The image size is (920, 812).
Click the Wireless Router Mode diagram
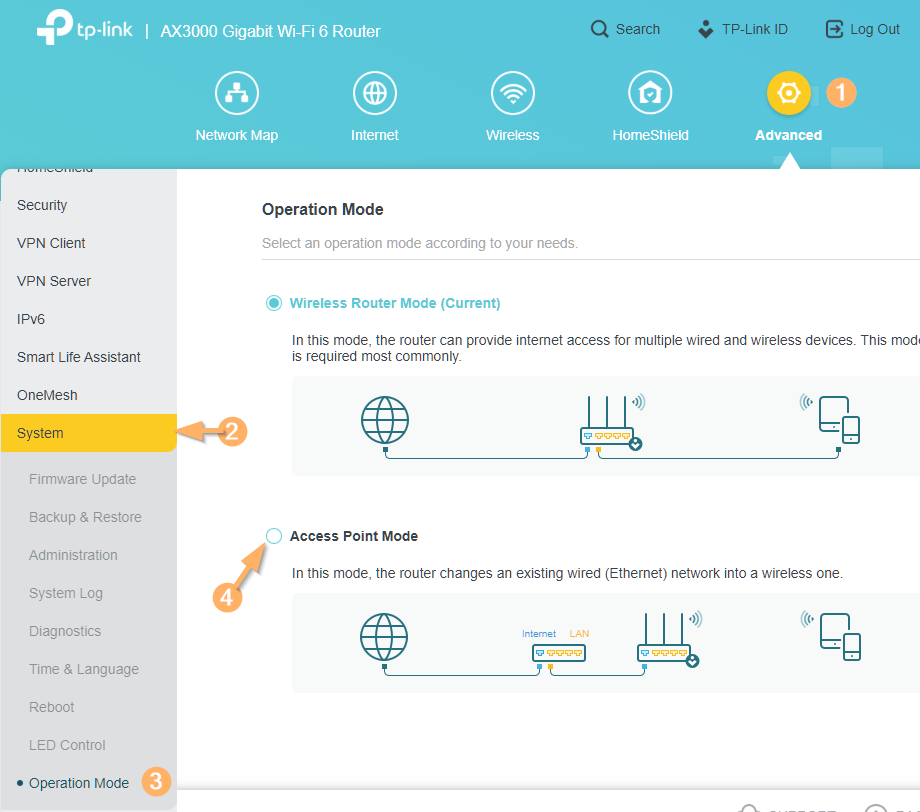(606, 426)
